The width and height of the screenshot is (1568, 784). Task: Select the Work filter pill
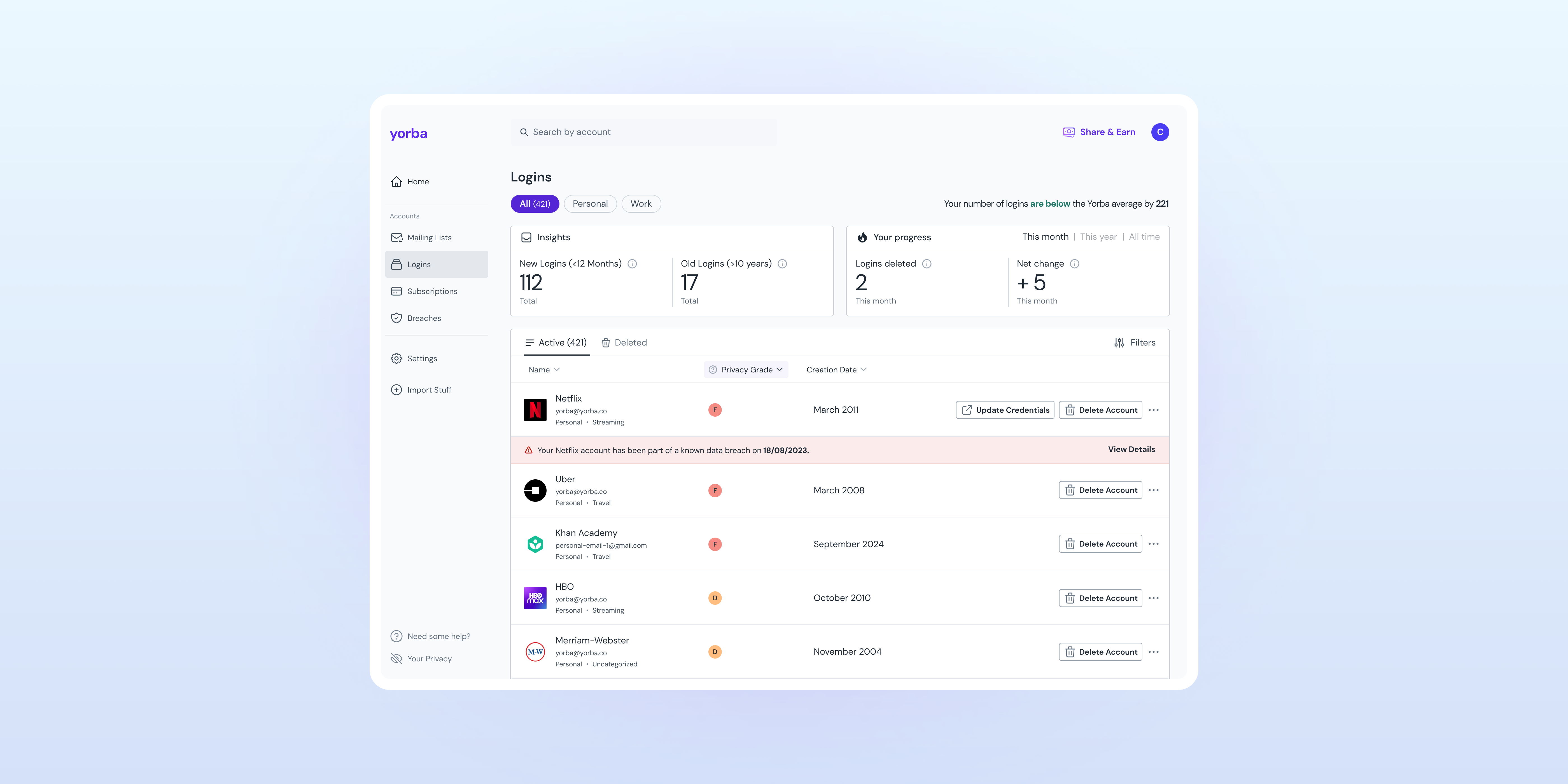coord(641,204)
